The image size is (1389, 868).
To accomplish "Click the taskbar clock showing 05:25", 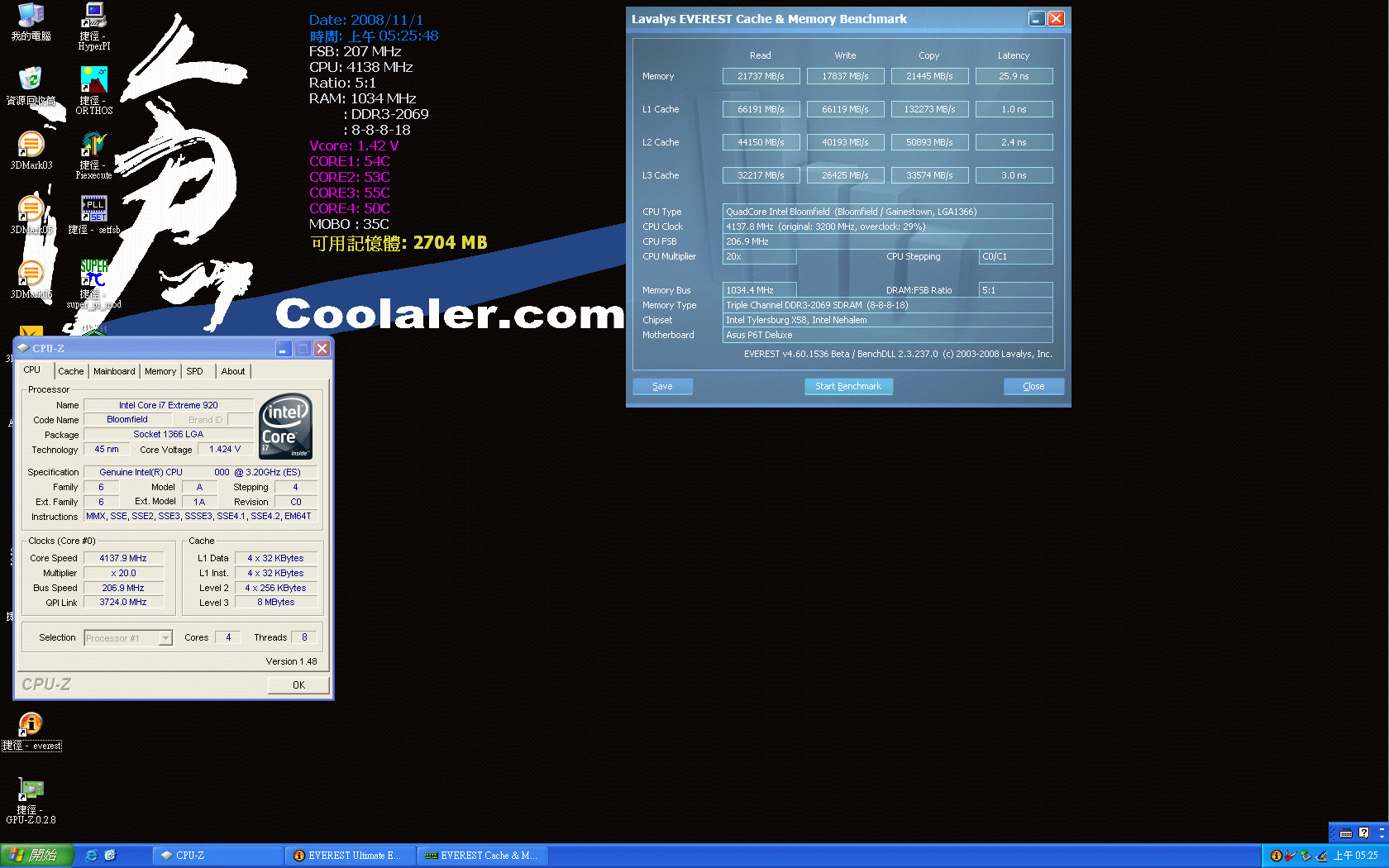I will [1356, 856].
